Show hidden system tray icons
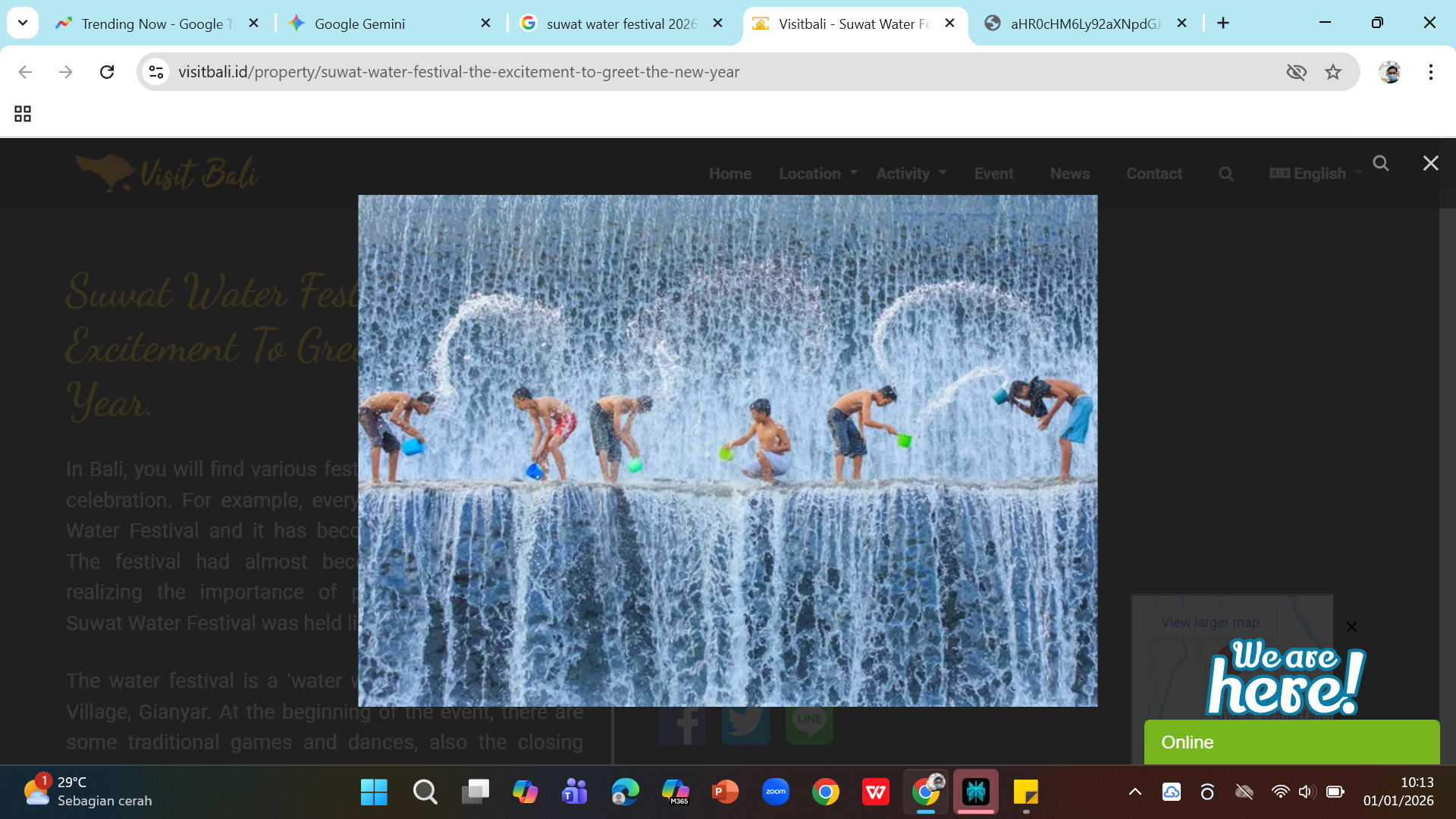This screenshot has width=1456, height=819. (x=1135, y=792)
